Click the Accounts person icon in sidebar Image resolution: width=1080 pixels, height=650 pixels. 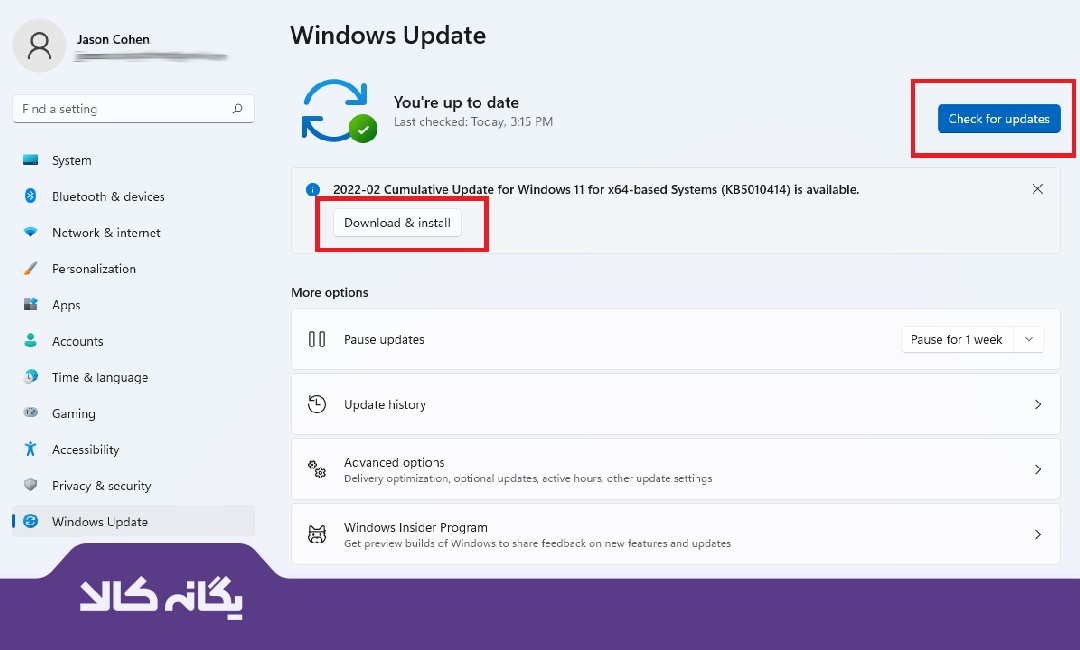click(30, 340)
